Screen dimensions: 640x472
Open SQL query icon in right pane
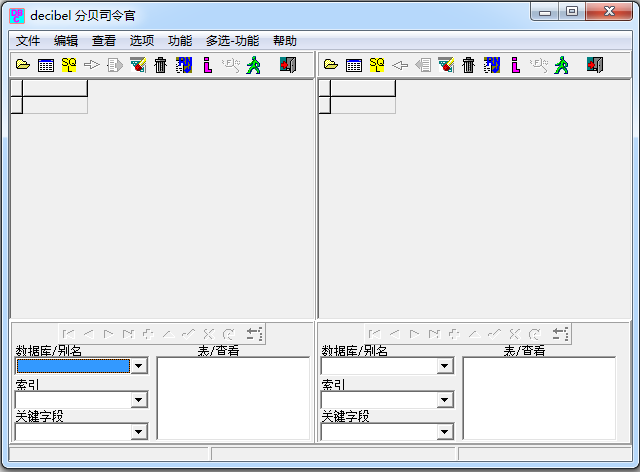(377, 65)
